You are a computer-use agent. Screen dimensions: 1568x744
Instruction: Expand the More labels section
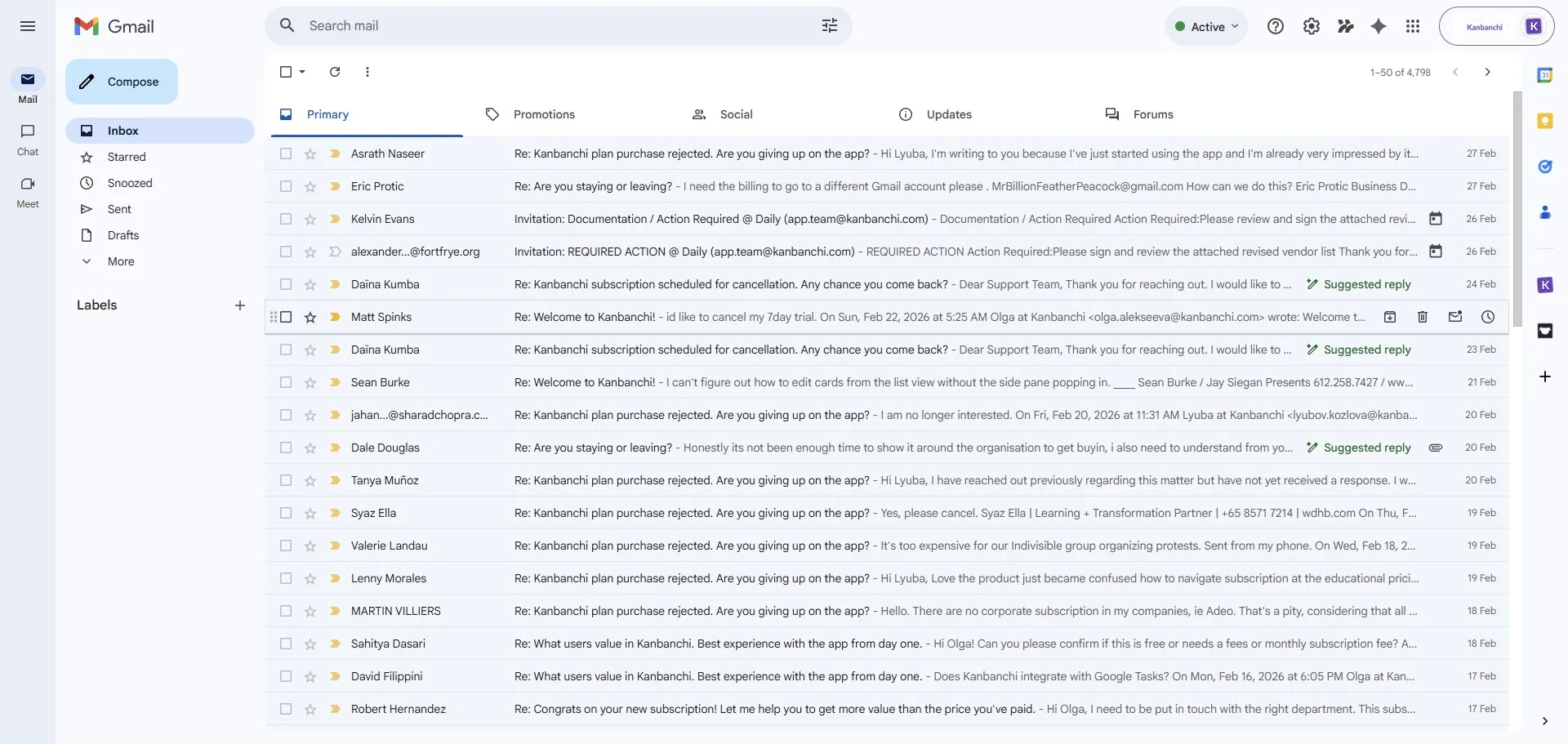(122, 261)
